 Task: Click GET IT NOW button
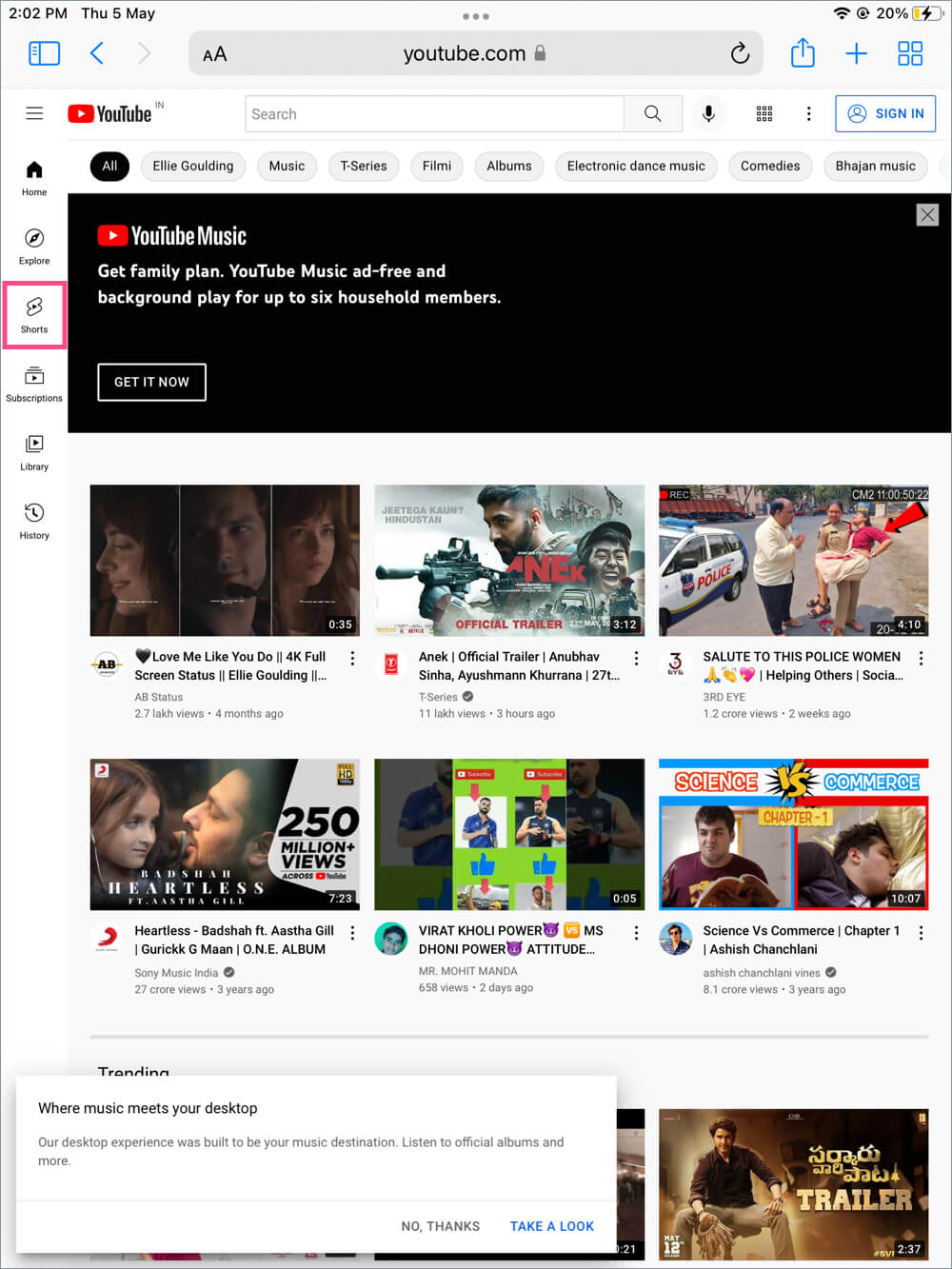pos(151,382)
